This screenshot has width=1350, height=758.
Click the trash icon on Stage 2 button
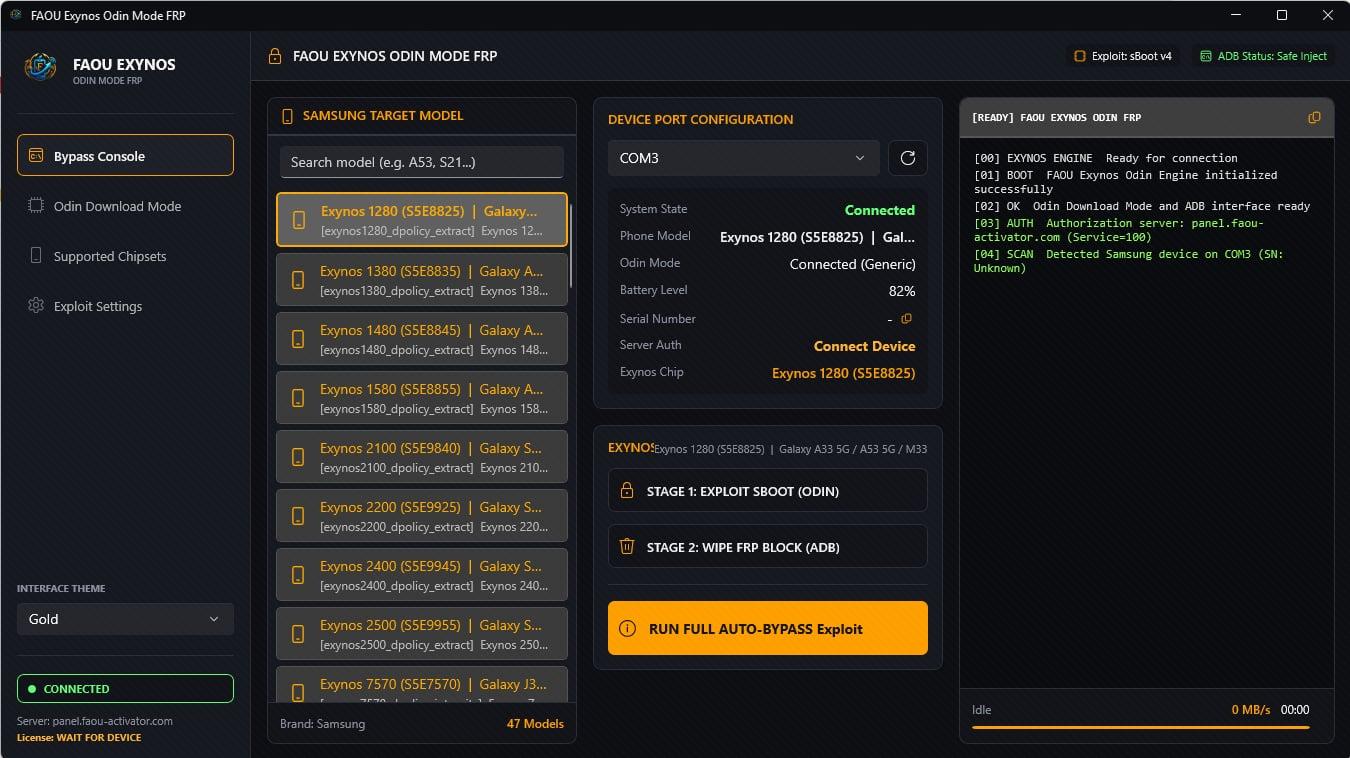tap(627, 547)
